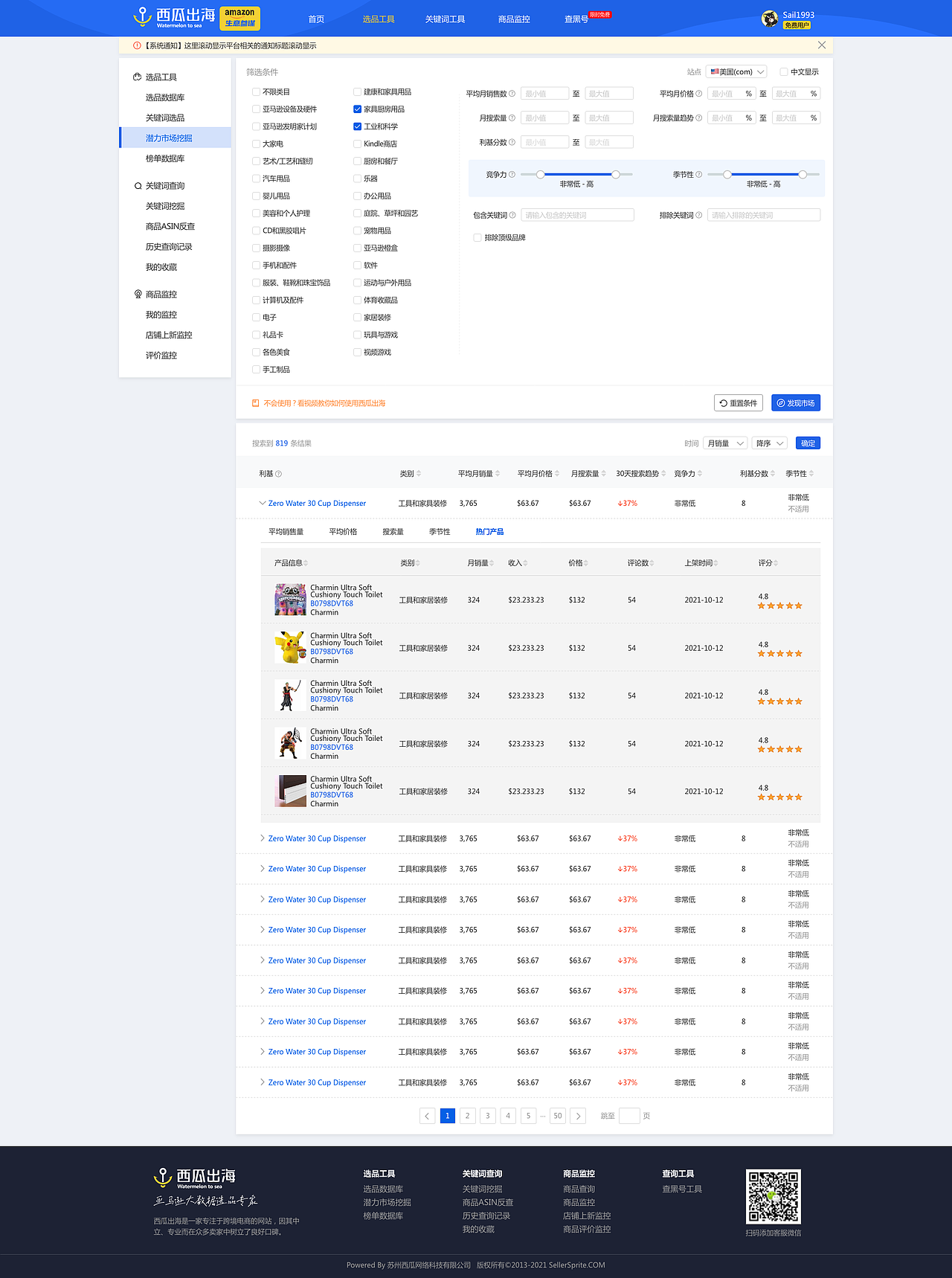
Task: Click the 关键词查询 sidebar search icon
Action: (x=138, y=186)
